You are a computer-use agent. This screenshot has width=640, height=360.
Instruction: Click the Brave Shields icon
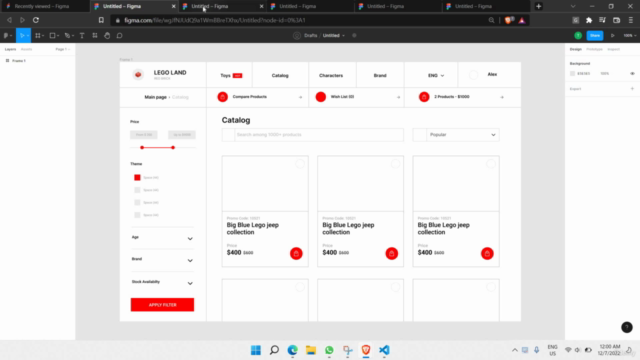tap(509, 20)
